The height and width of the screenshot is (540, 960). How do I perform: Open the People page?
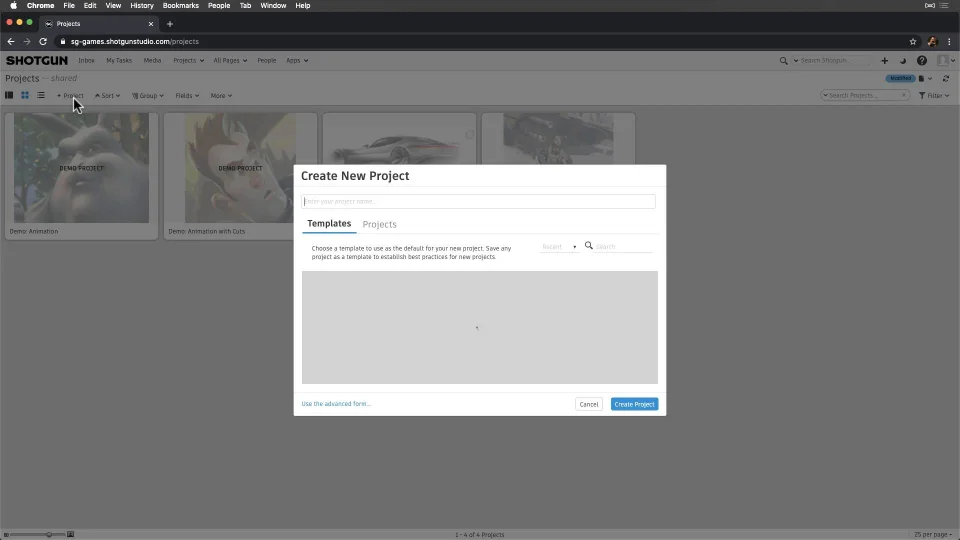pos(266,61)
